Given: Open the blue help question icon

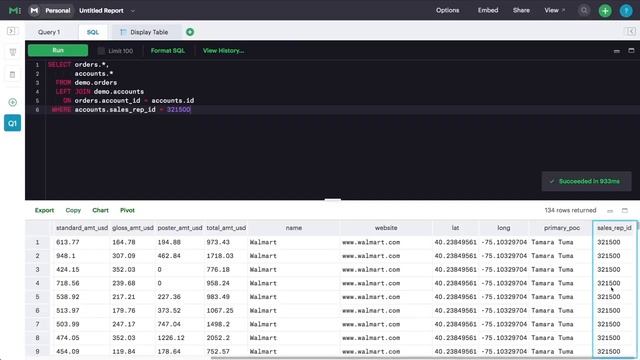Looking at the screenshot, I should coord(626,11).
